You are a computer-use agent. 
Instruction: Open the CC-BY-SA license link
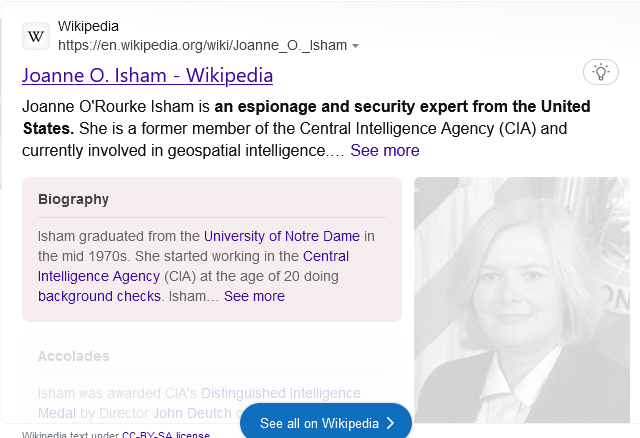[166, 434]
